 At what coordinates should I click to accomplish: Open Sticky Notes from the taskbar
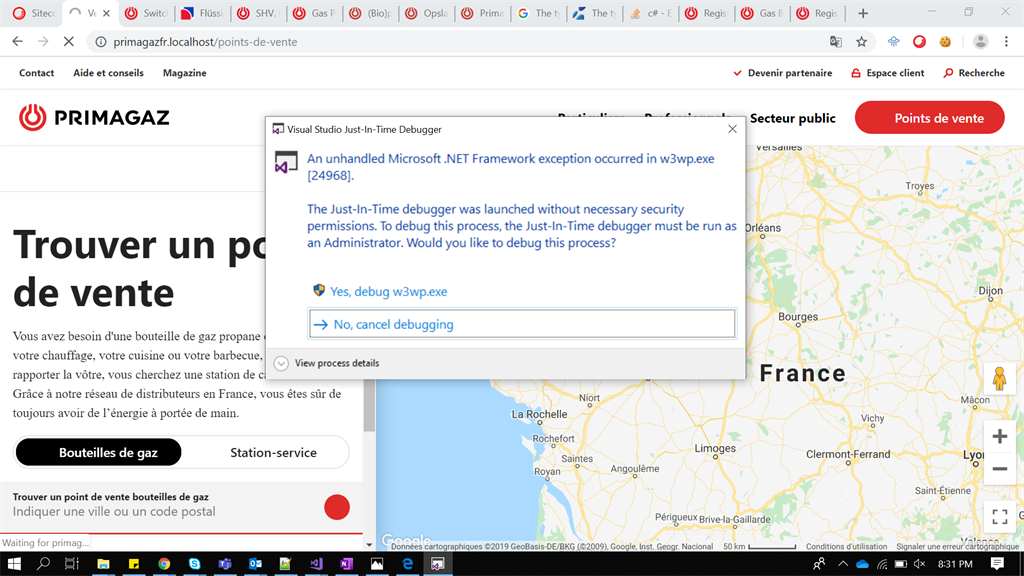[x=134, y=564]
